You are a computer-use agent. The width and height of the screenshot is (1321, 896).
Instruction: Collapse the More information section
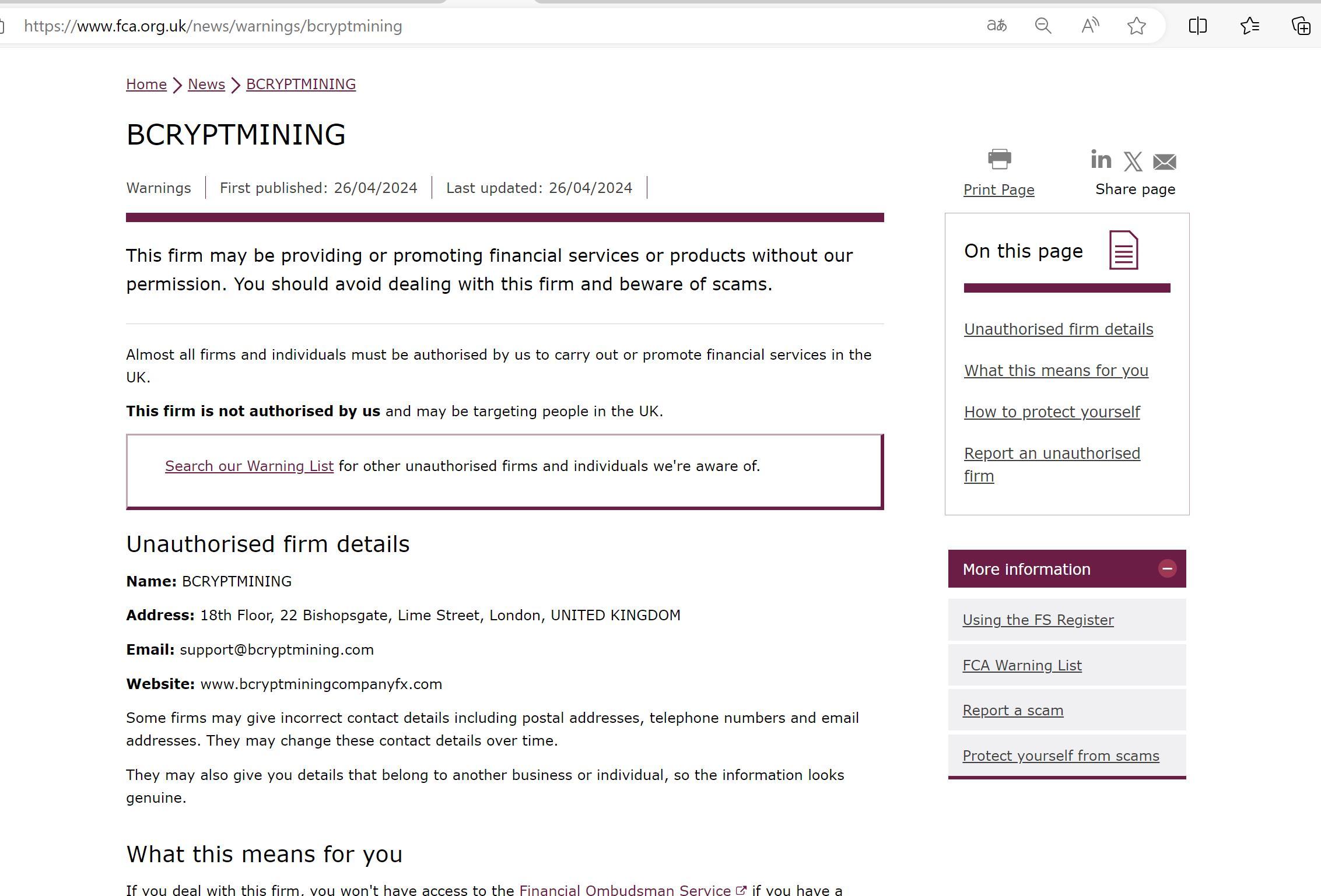(1167, 569)
